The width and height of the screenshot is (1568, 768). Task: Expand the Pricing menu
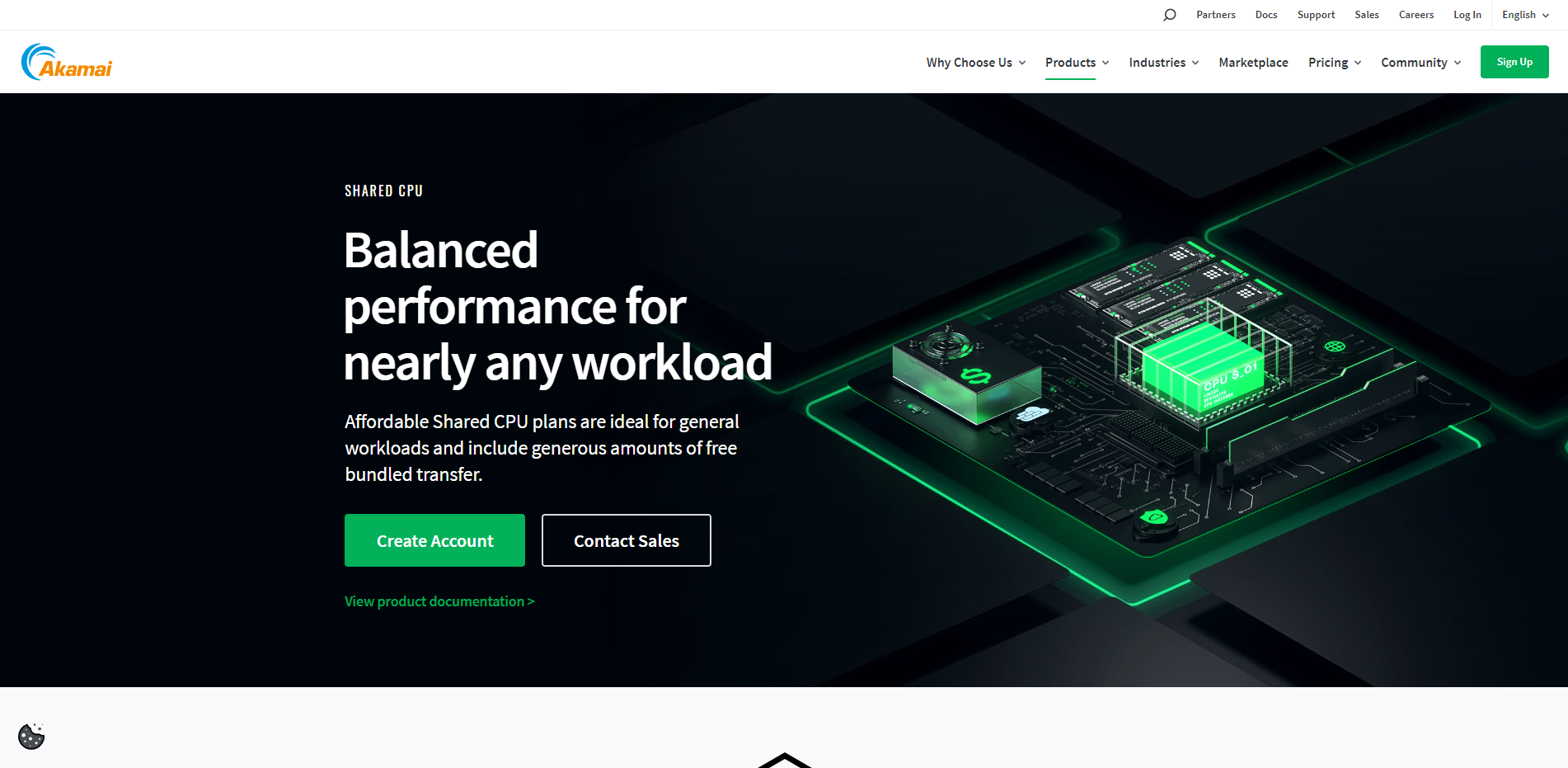coord(1334,63)
